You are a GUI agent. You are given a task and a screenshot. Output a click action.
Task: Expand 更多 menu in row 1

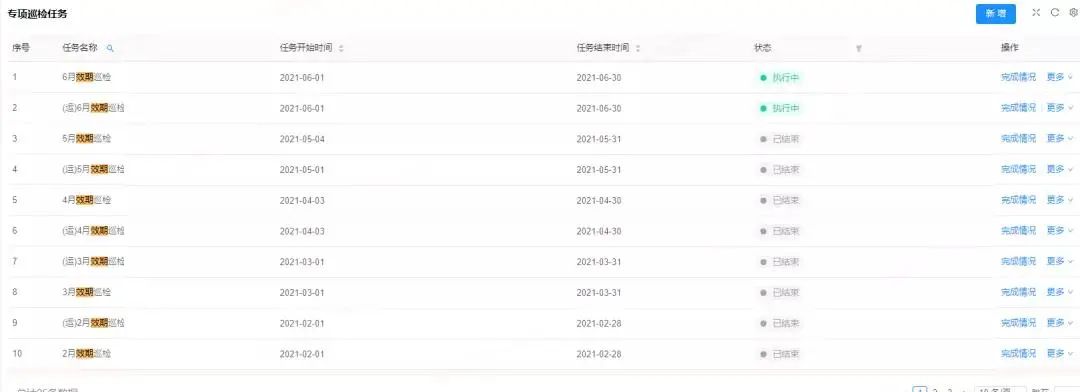coord(1060,77)
